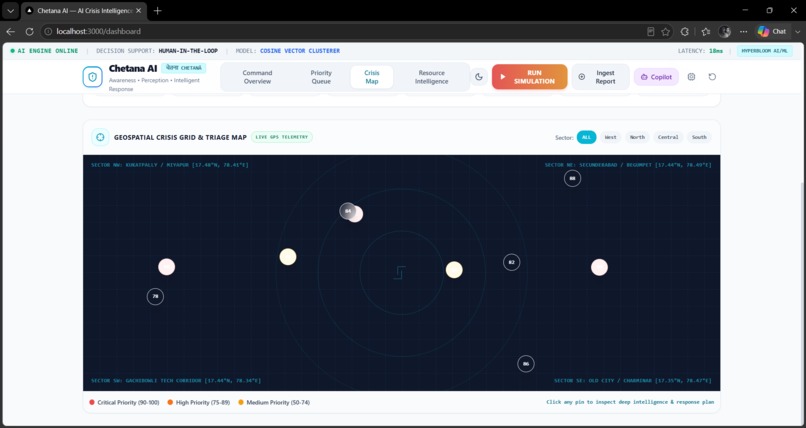Screen dimensions: 806x428
Task: Filter map to North sector
Action: [637, 137]
